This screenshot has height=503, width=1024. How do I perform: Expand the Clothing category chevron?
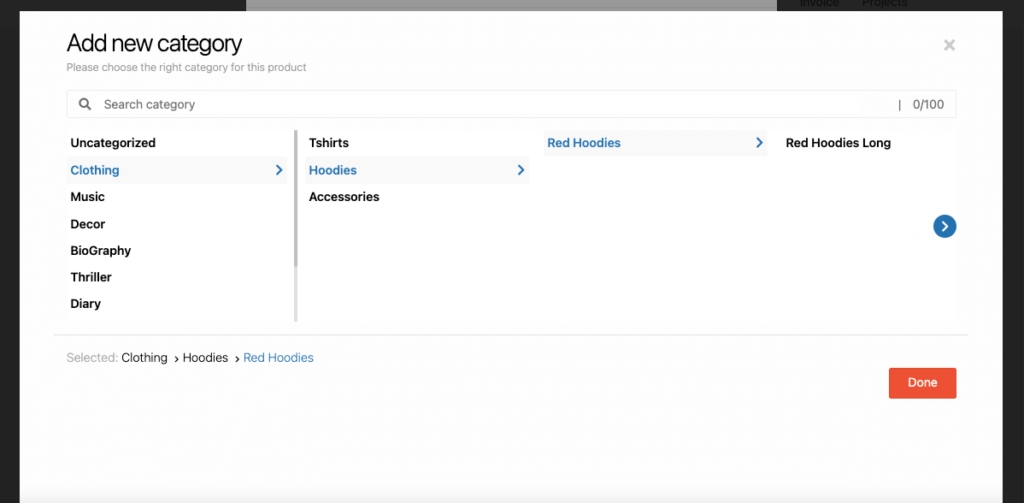point(279,170)
